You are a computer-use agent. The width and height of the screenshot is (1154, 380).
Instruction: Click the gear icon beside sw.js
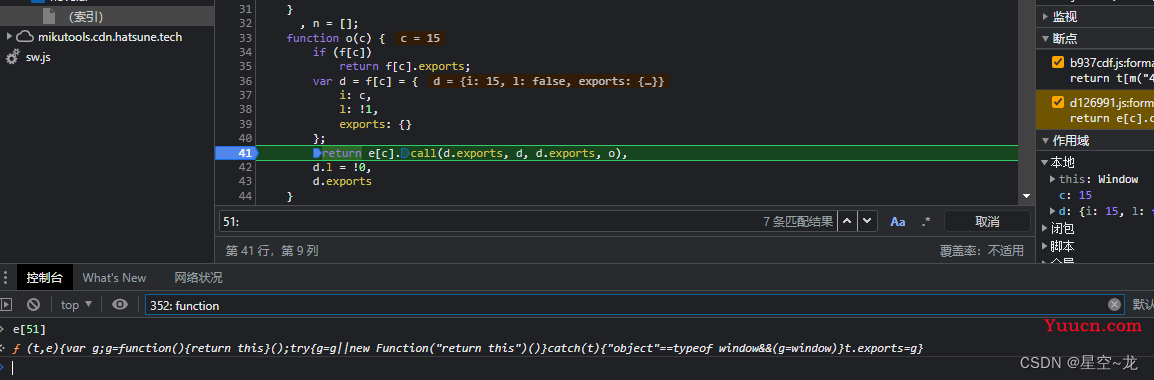(x=12, y=57)
